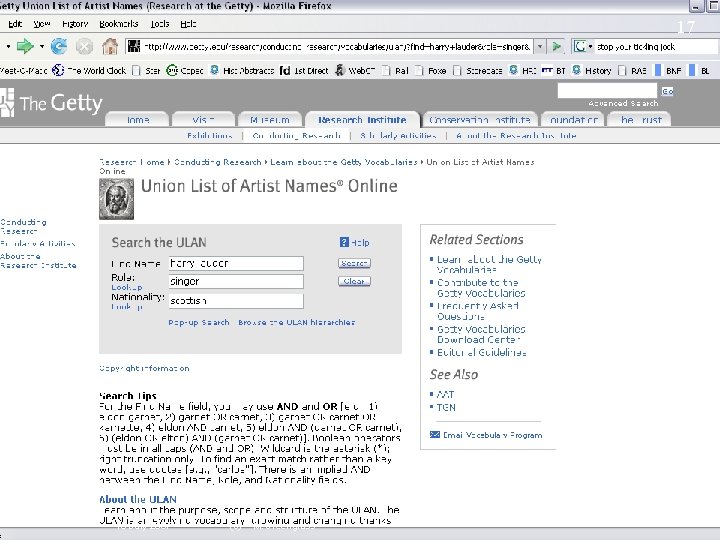Viewport: 720px width, 540px height.
Task: Open the Edit menu
Action: click(15, 24)
